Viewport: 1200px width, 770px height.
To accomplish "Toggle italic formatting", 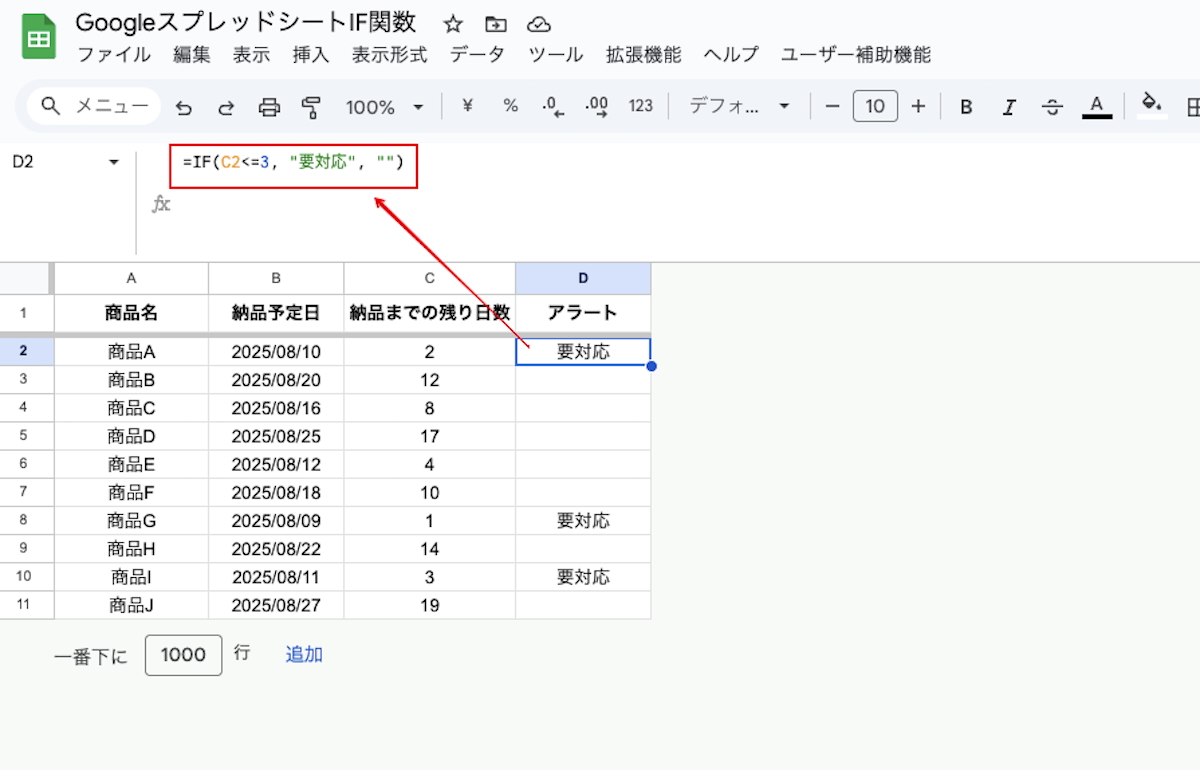I will 1009,107.
